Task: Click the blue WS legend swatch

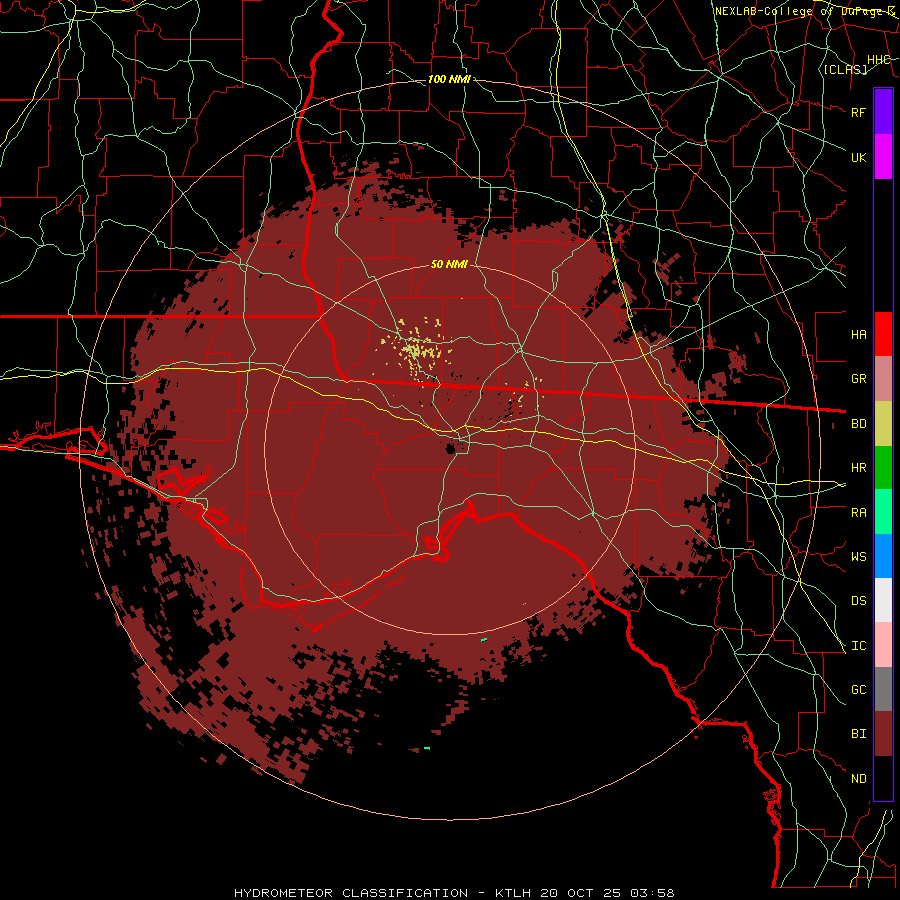Action: pyautogui.click(x=883, y=556)
